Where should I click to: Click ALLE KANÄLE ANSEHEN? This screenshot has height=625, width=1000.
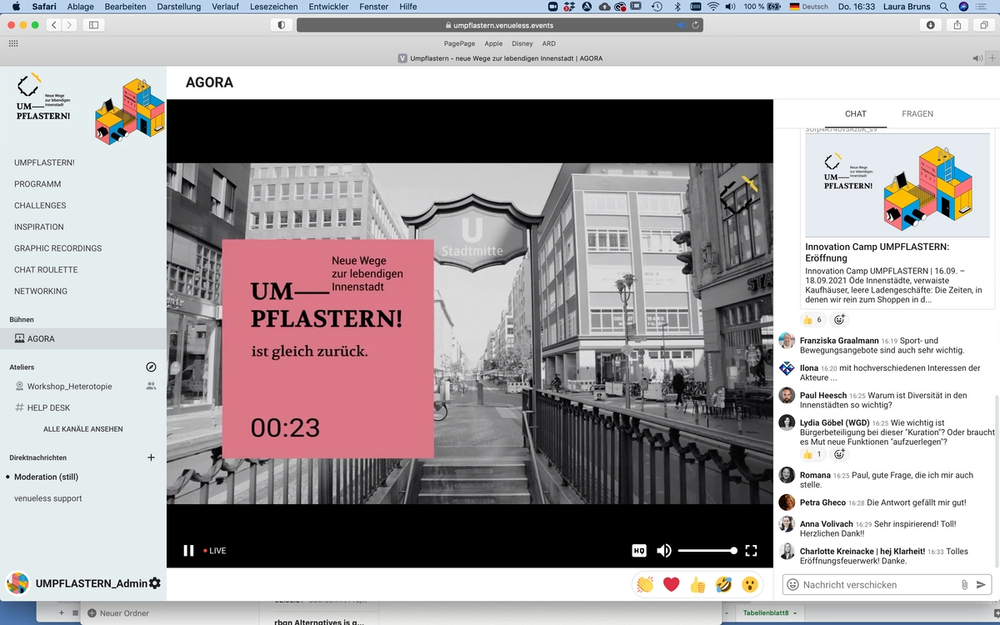[83, 429]
